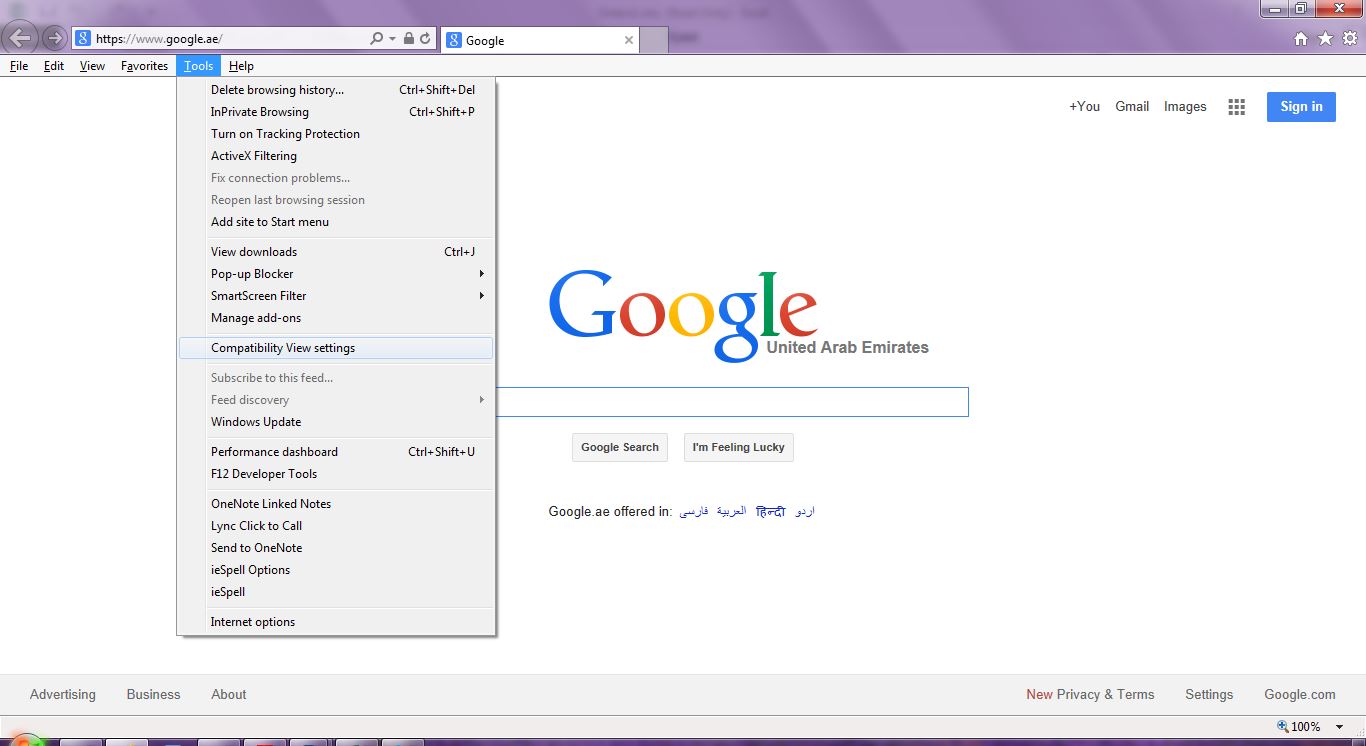This screenshot has width=1366, height=746.
Task: Open the Help menu
Action: click(x=241, y=66)
